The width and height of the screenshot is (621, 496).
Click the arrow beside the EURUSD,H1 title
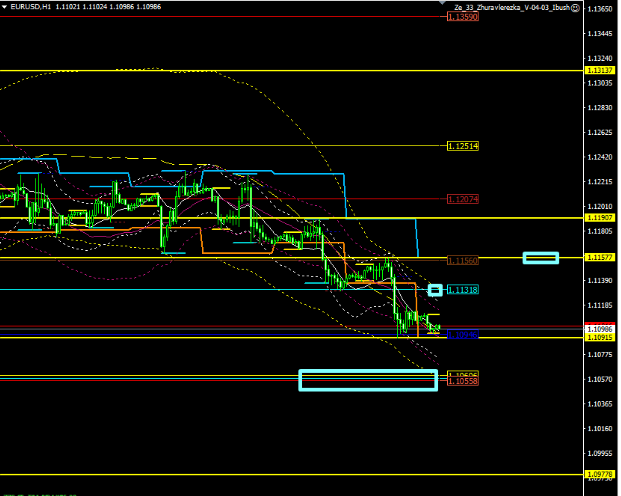click(5, 7)
